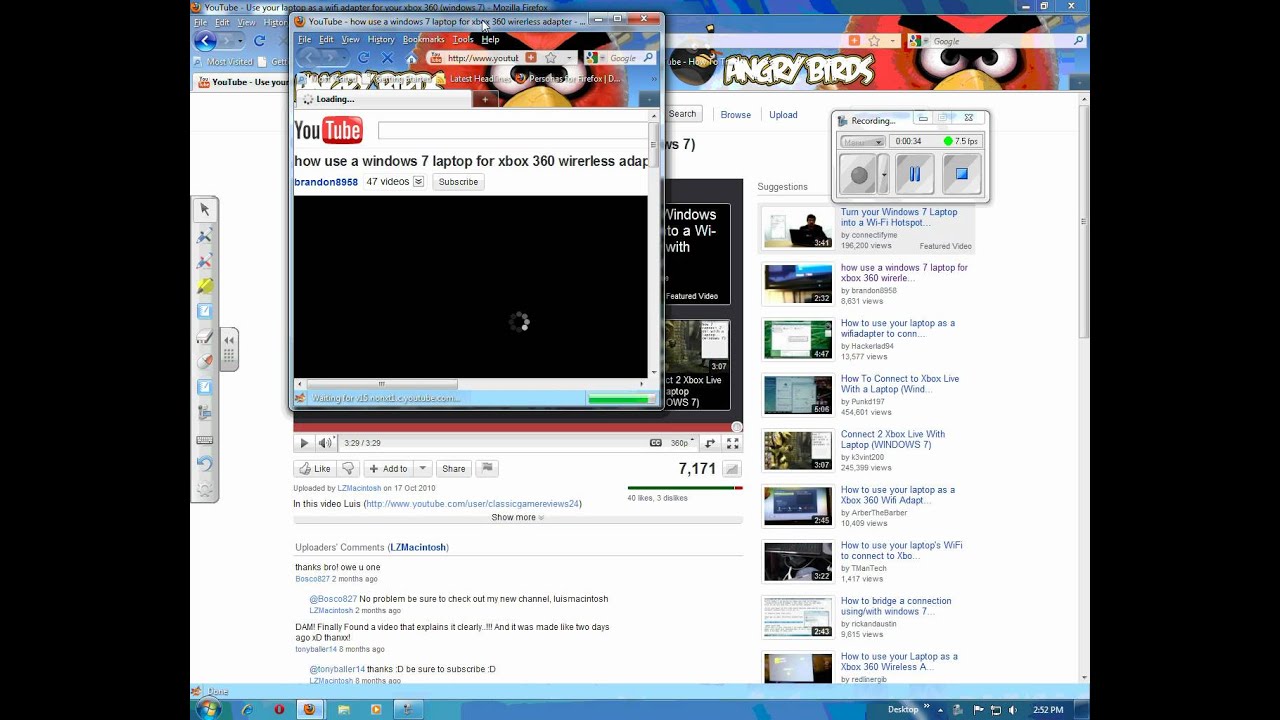Switch player to fullscreen
1280x720 pixels.
pyautogui.click(x=733, y=443)
